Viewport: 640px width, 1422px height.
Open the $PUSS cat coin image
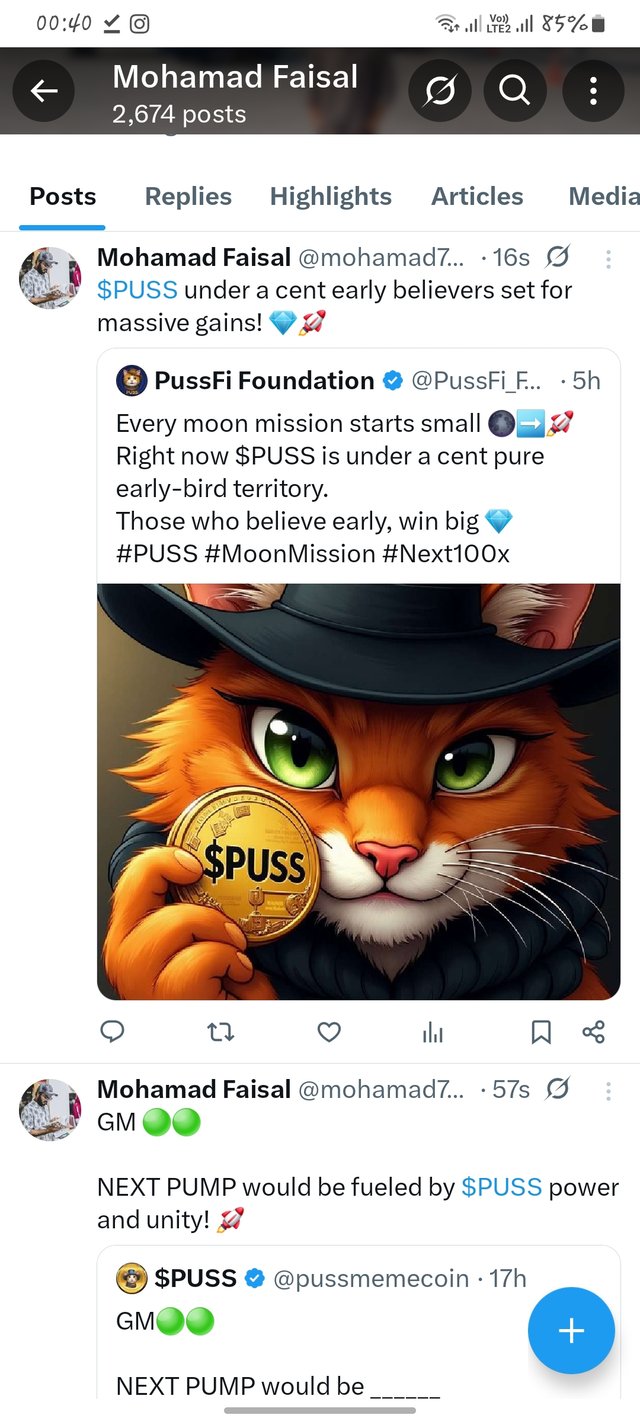[358, 790]
